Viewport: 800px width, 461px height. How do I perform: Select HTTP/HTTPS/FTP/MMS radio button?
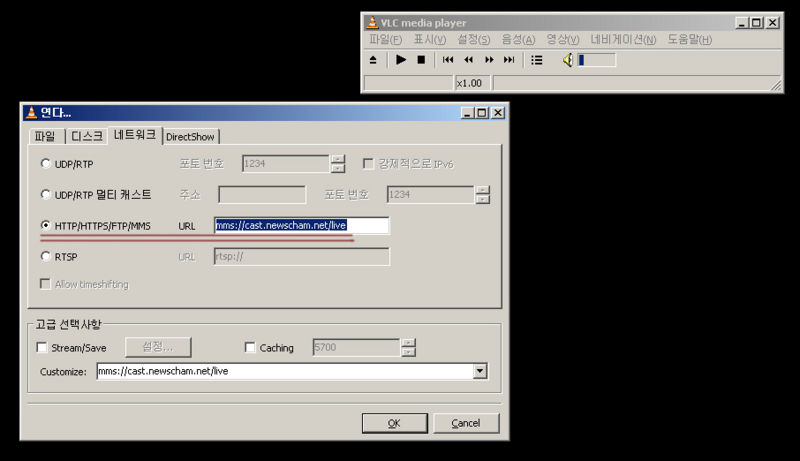point(45,225)
